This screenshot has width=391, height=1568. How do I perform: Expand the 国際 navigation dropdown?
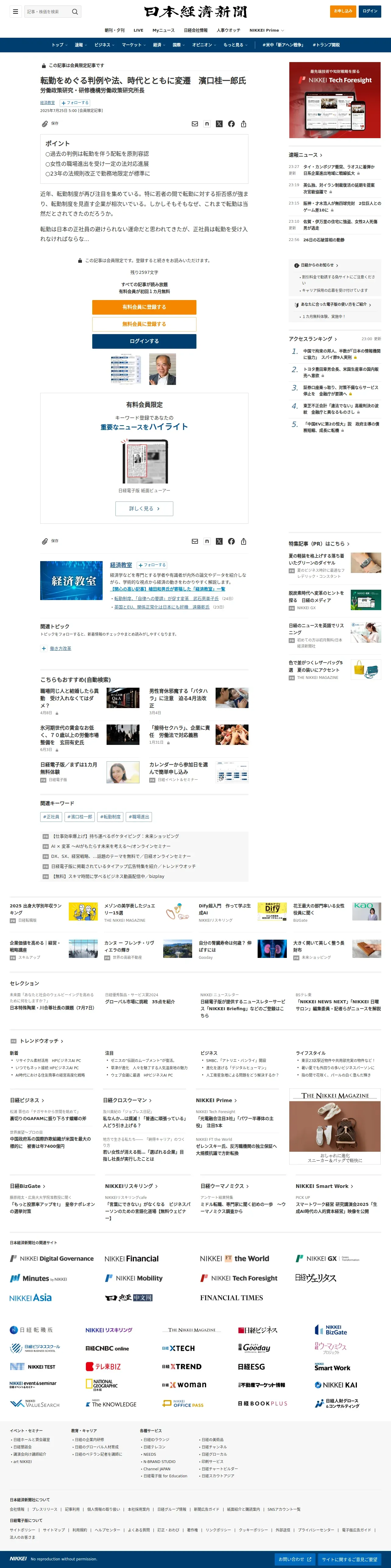point(178,44)
